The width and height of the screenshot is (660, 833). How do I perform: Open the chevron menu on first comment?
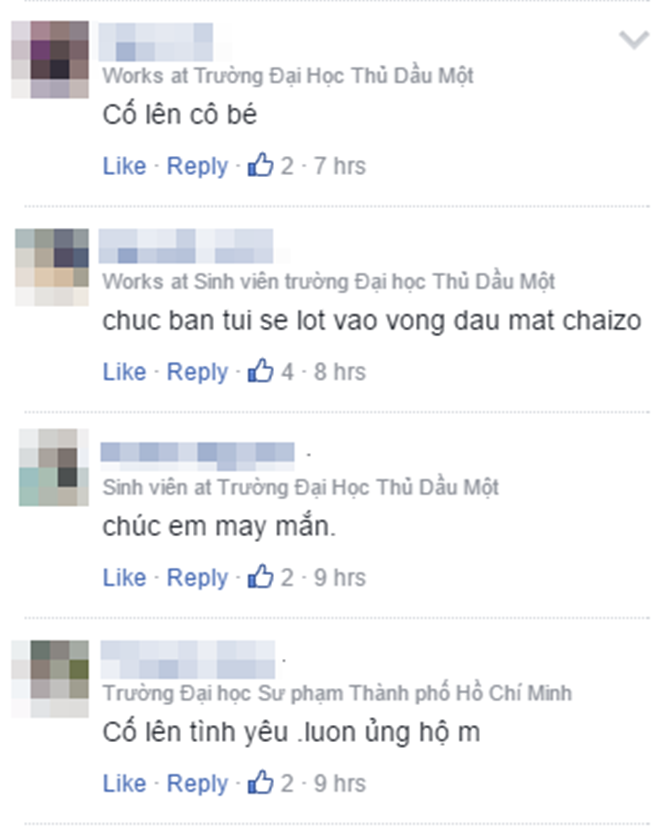pyautogui.click(x=634, y=40)
